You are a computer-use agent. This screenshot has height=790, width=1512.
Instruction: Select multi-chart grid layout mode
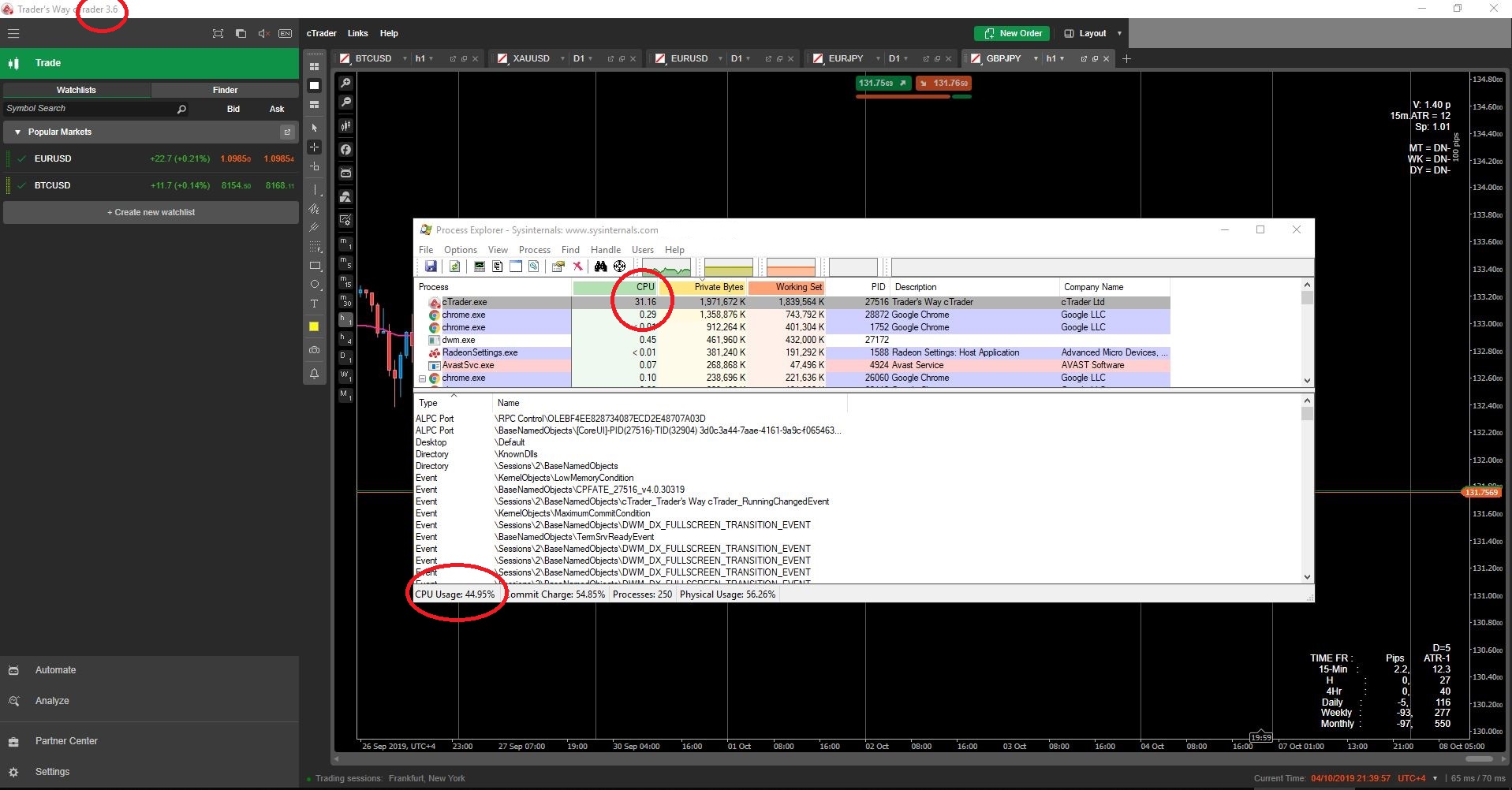point(314,66)
